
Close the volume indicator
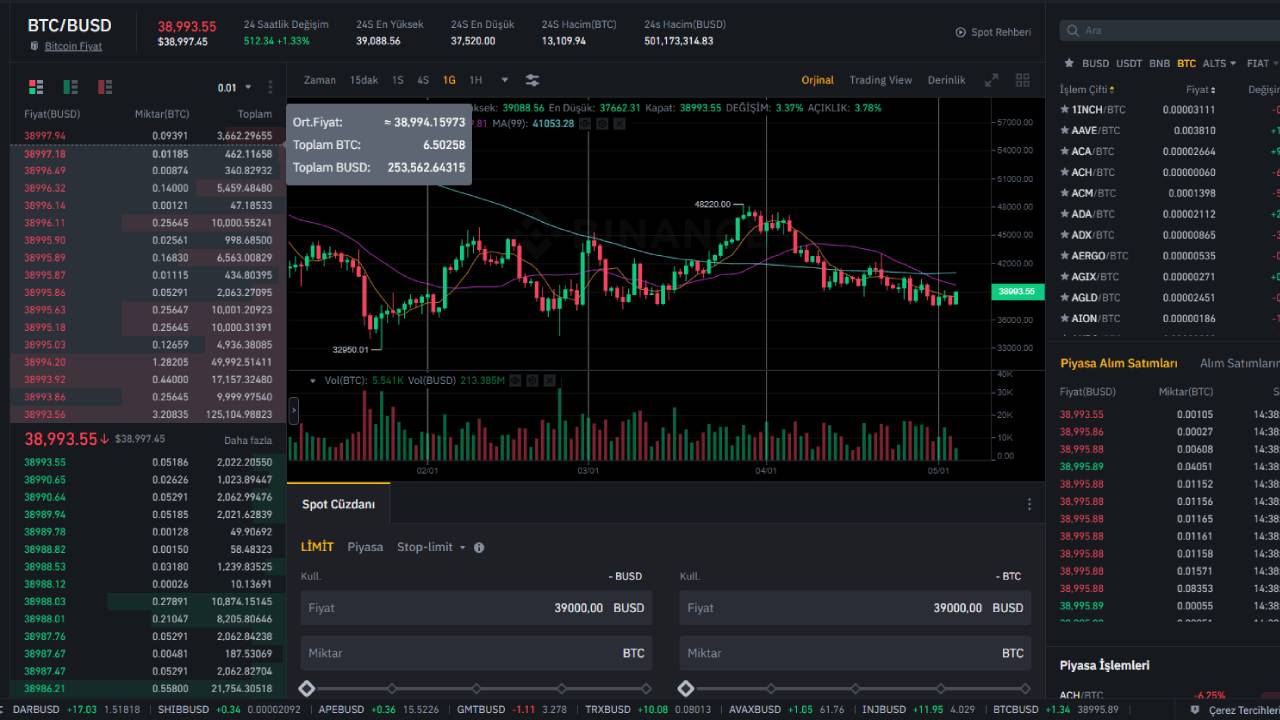[548, 380]
